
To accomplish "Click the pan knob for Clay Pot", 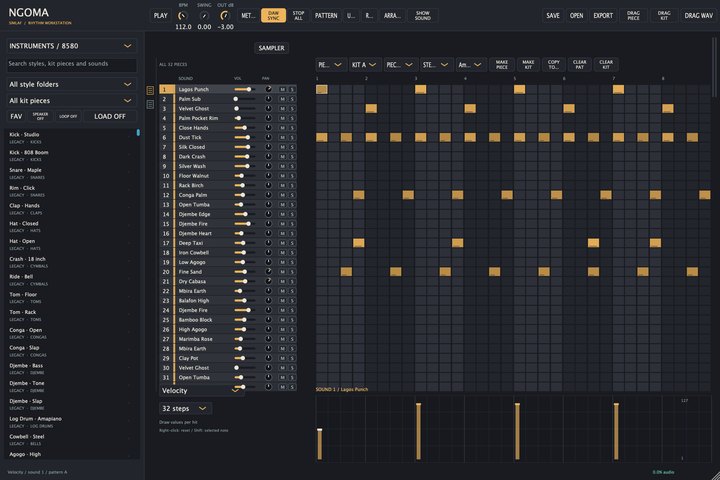I will 268,358.
